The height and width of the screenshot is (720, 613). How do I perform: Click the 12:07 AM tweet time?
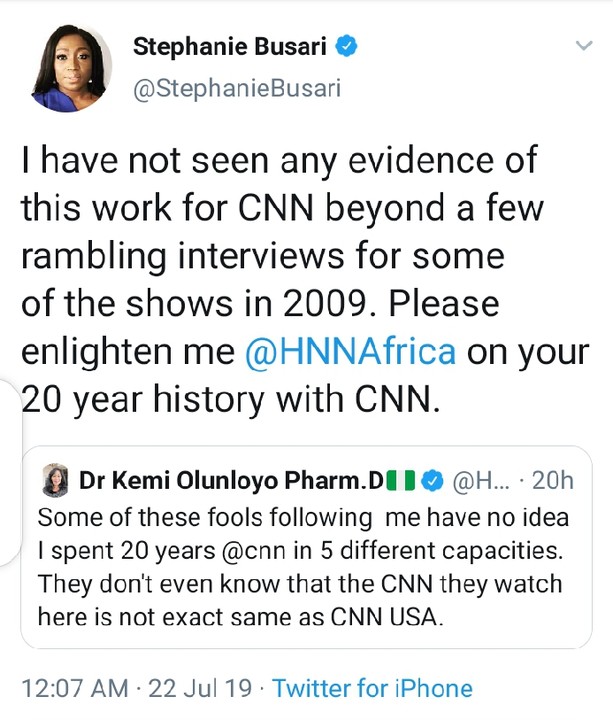pyautogui.click(x=75, y=688)
